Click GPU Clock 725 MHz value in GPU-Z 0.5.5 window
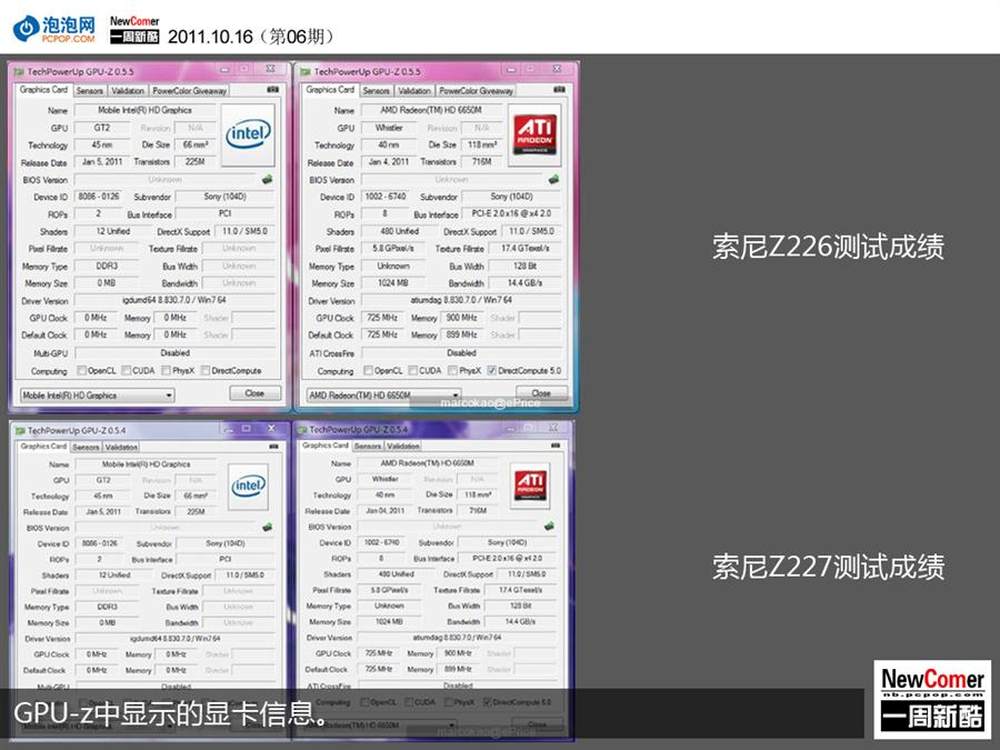 pyautogui.click(x=382, y=318)
